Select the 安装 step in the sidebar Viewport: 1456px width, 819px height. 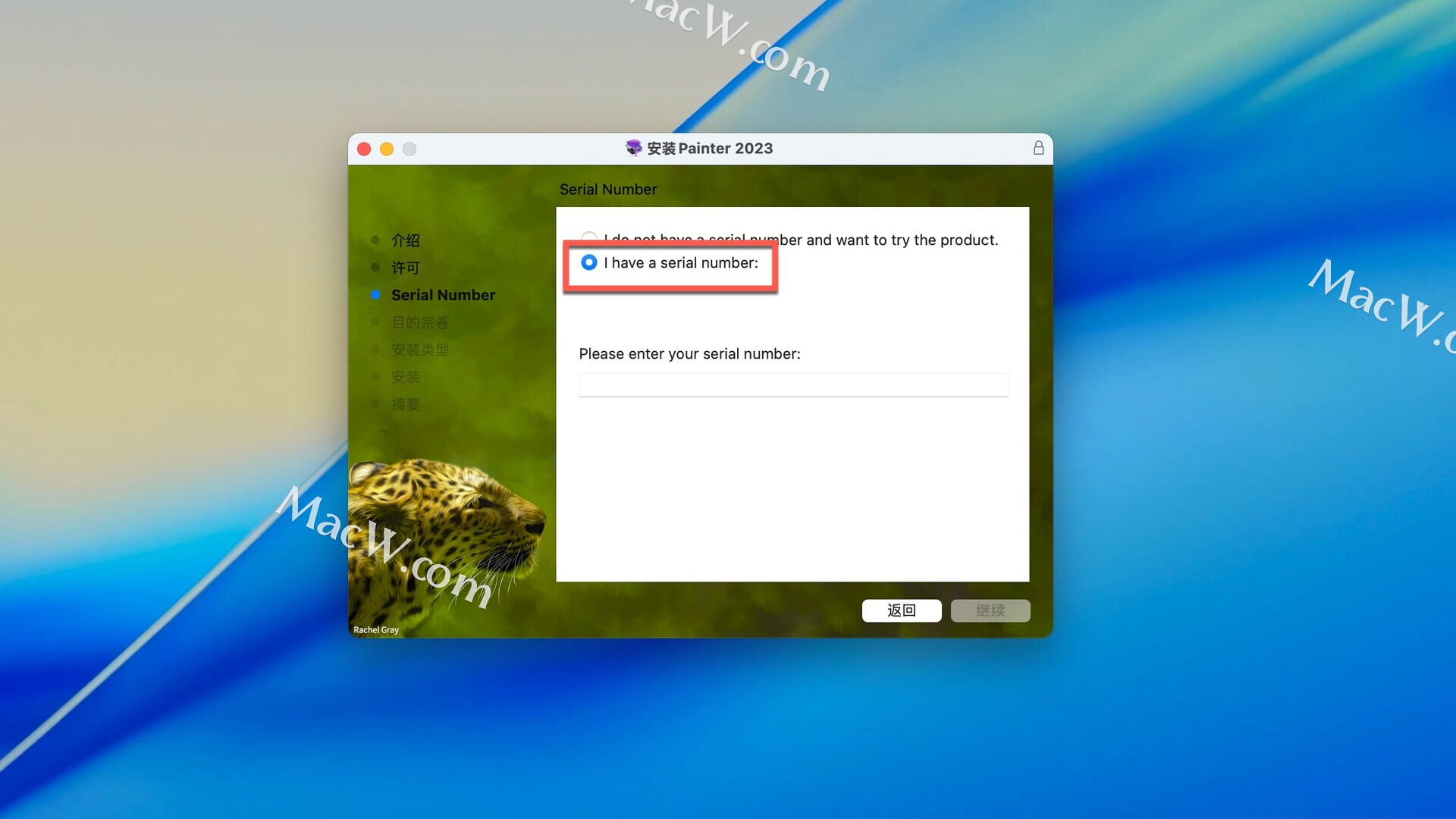point(405,377)
